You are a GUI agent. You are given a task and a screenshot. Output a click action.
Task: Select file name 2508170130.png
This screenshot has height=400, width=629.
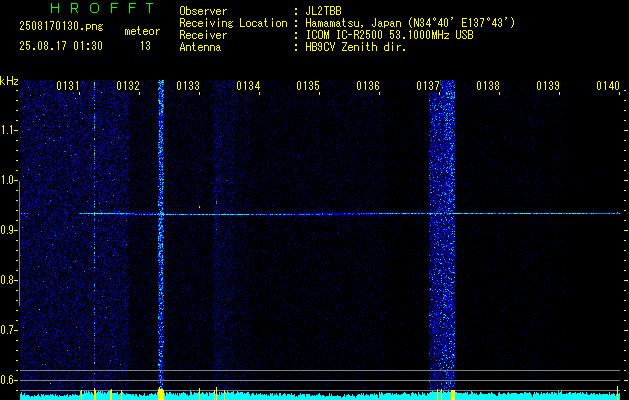(61, 27)
